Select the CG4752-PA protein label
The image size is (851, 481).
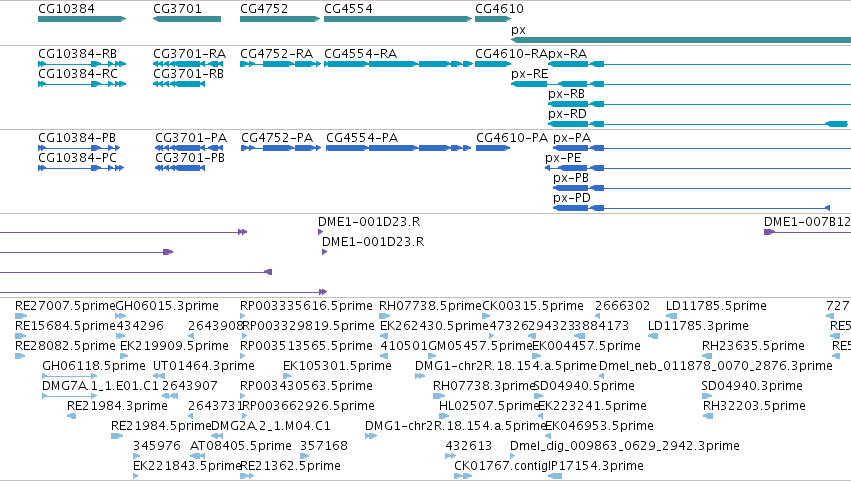point(277,138)
